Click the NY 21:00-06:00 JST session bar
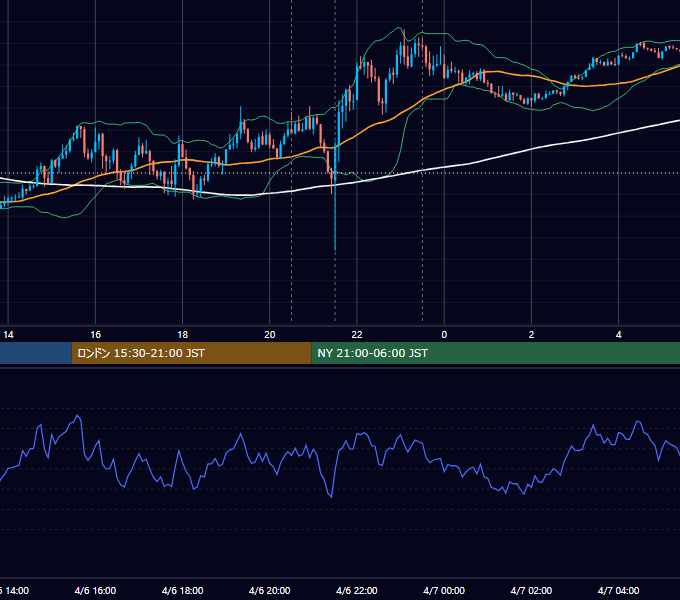The width and height of the screenshot is (680, 600). (x=496, y=353)
